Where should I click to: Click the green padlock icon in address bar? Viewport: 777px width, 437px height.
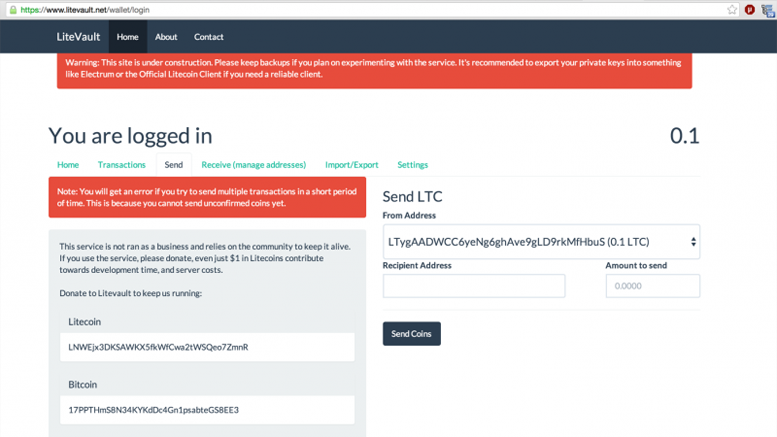13,9
